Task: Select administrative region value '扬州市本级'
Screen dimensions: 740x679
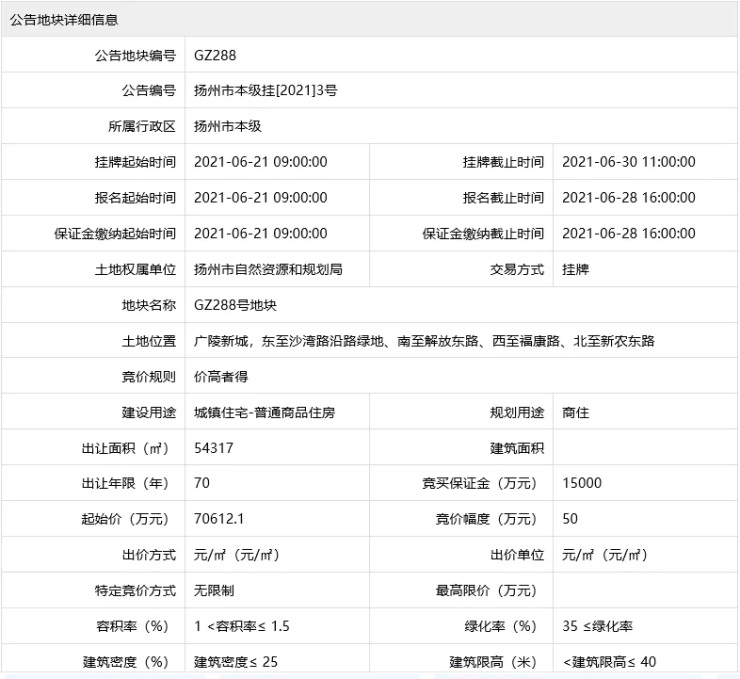Action: [227, 126]
